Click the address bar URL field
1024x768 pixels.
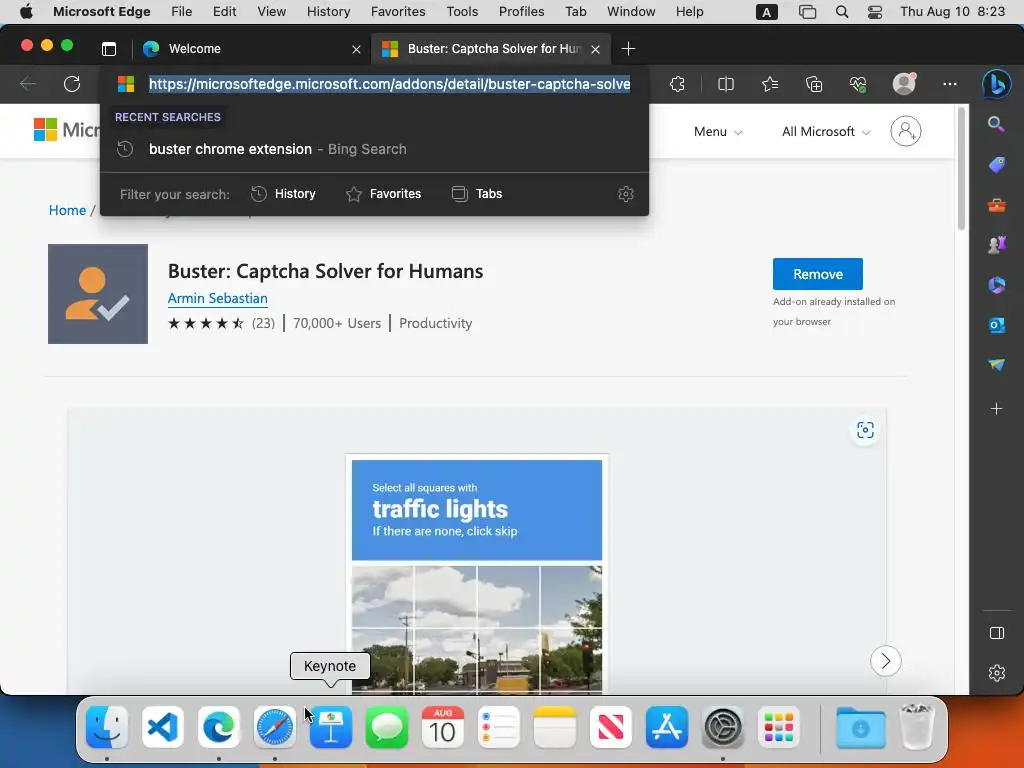389,84
